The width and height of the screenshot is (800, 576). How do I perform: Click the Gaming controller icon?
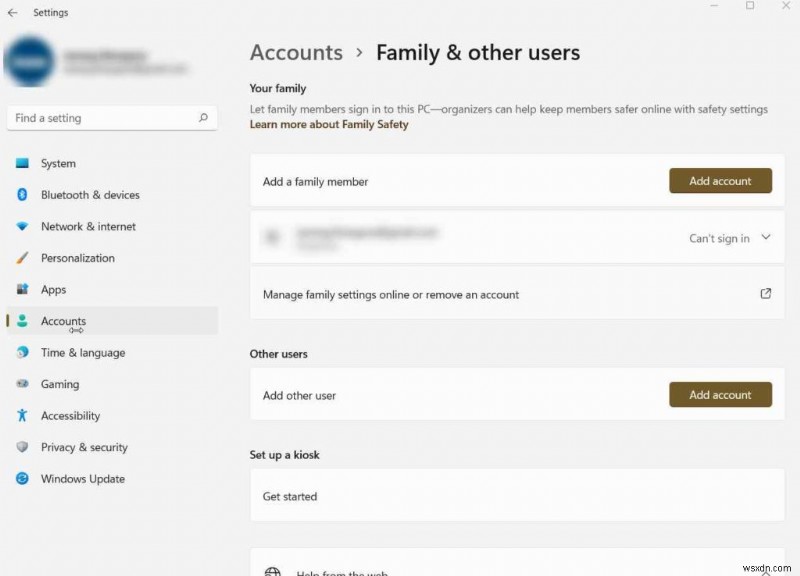coord(22,384)
